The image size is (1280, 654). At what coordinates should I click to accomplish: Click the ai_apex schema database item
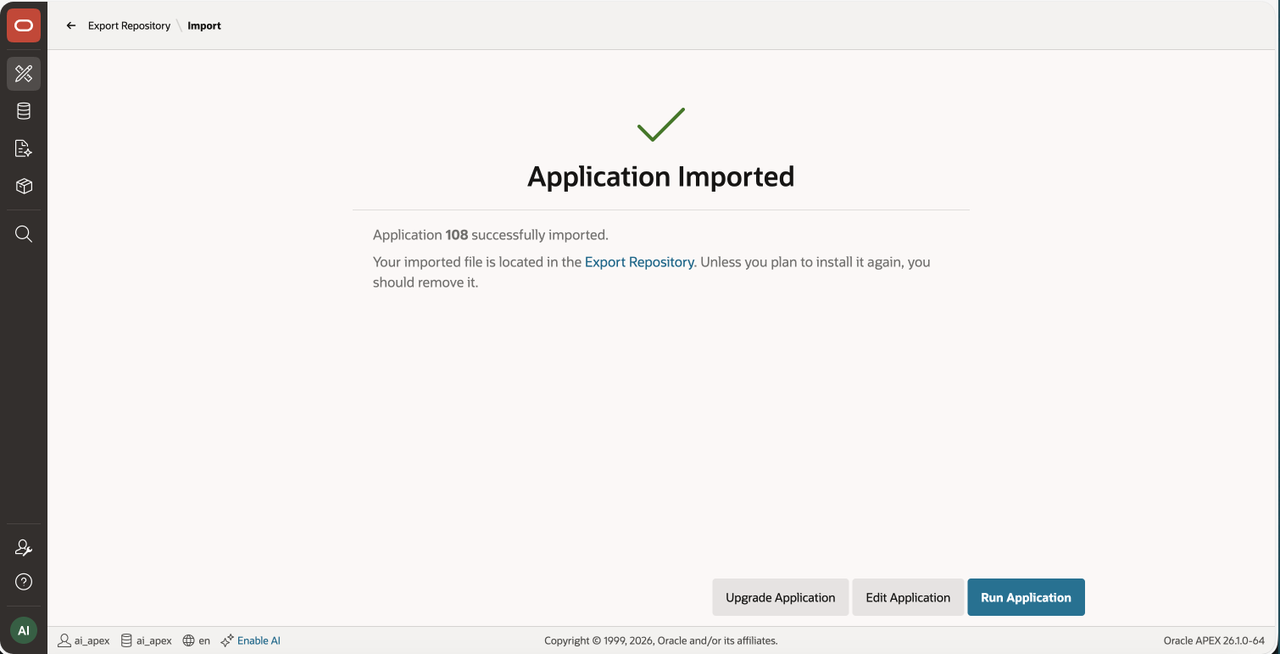click(146, 640)
